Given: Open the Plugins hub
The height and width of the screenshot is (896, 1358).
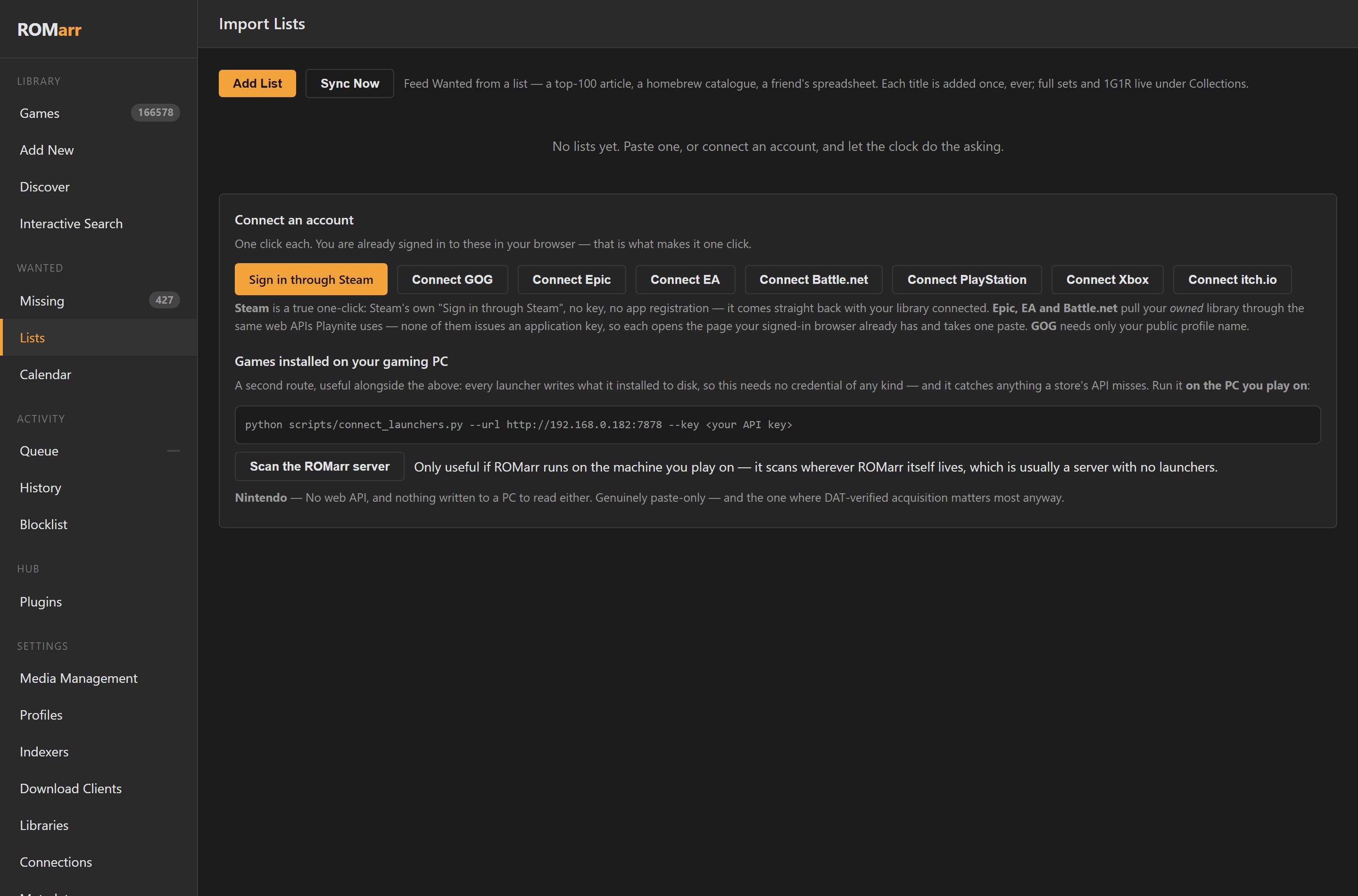Looking at the screenshot, I should (x=98, y=602).
